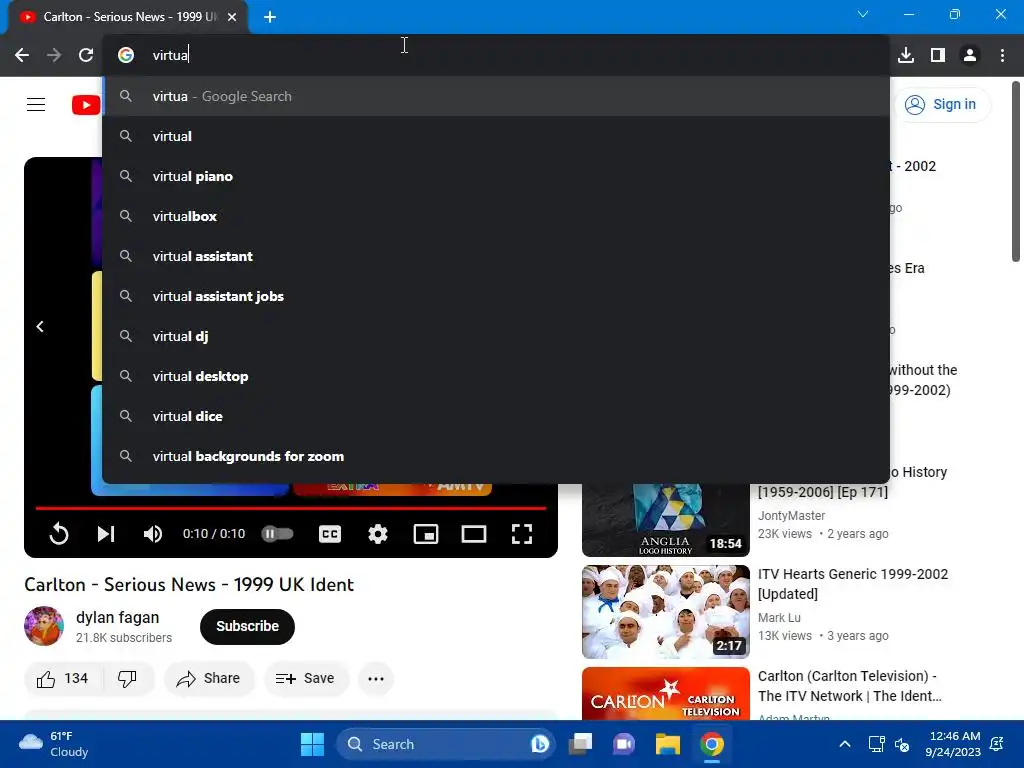Screen dimensions: 1024x768
Task: Choose 'virtual backgrounds for zoom' suggestion
Action: [496, 456]
